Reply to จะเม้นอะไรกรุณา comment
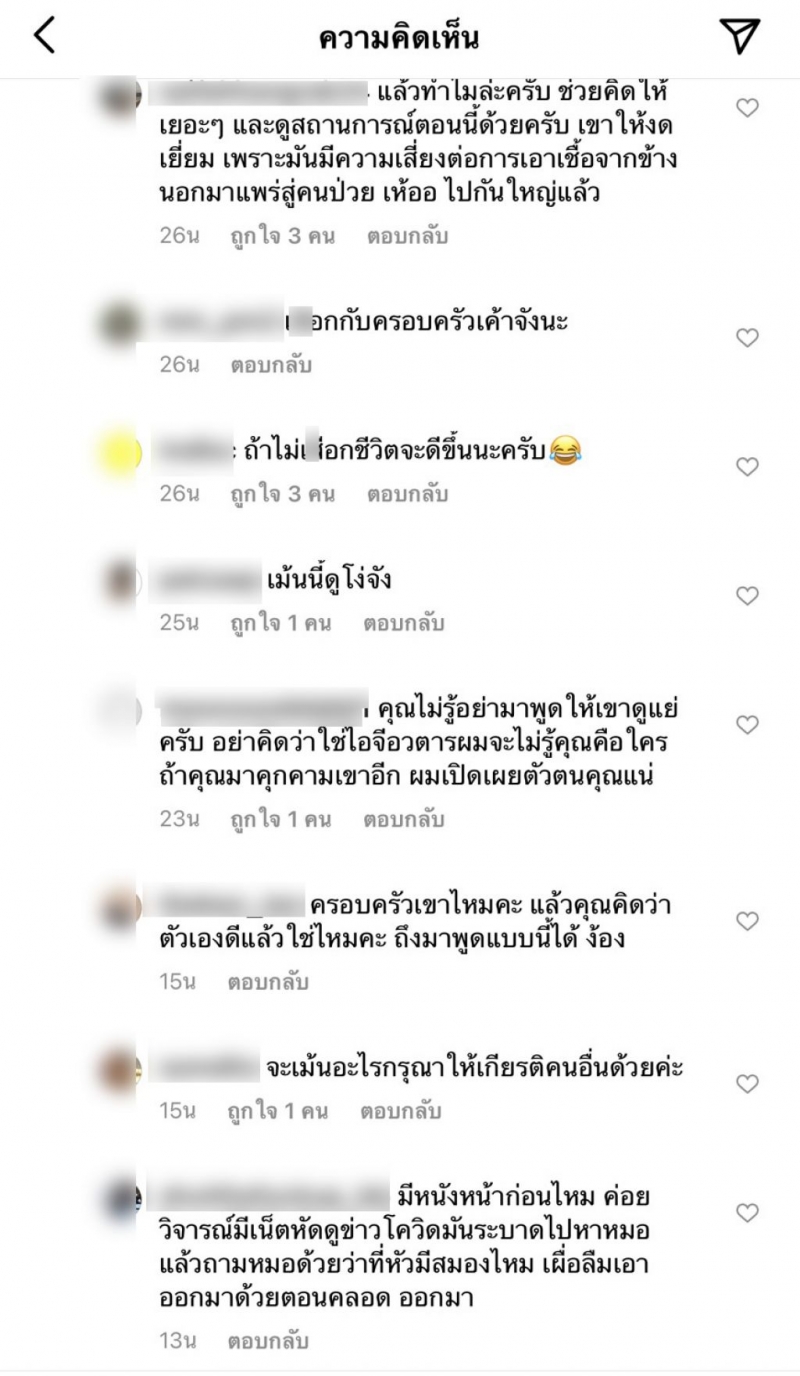Image resolution: width=800 pixels, height=1376 pixels. click(403, 1111)
